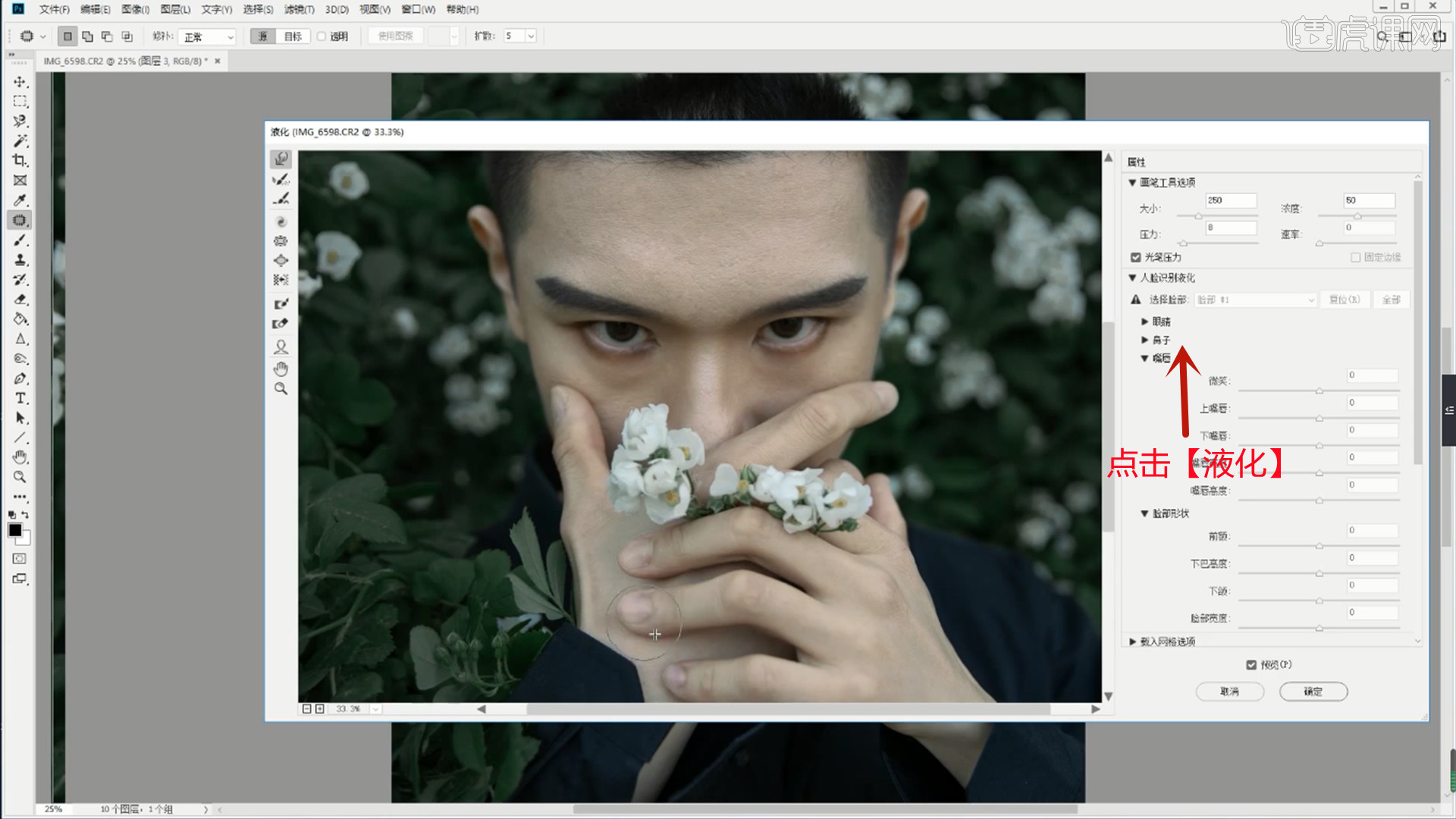Open the 图层 menu
Viewport: 1456px width, 819px height.
click(175, 9)
